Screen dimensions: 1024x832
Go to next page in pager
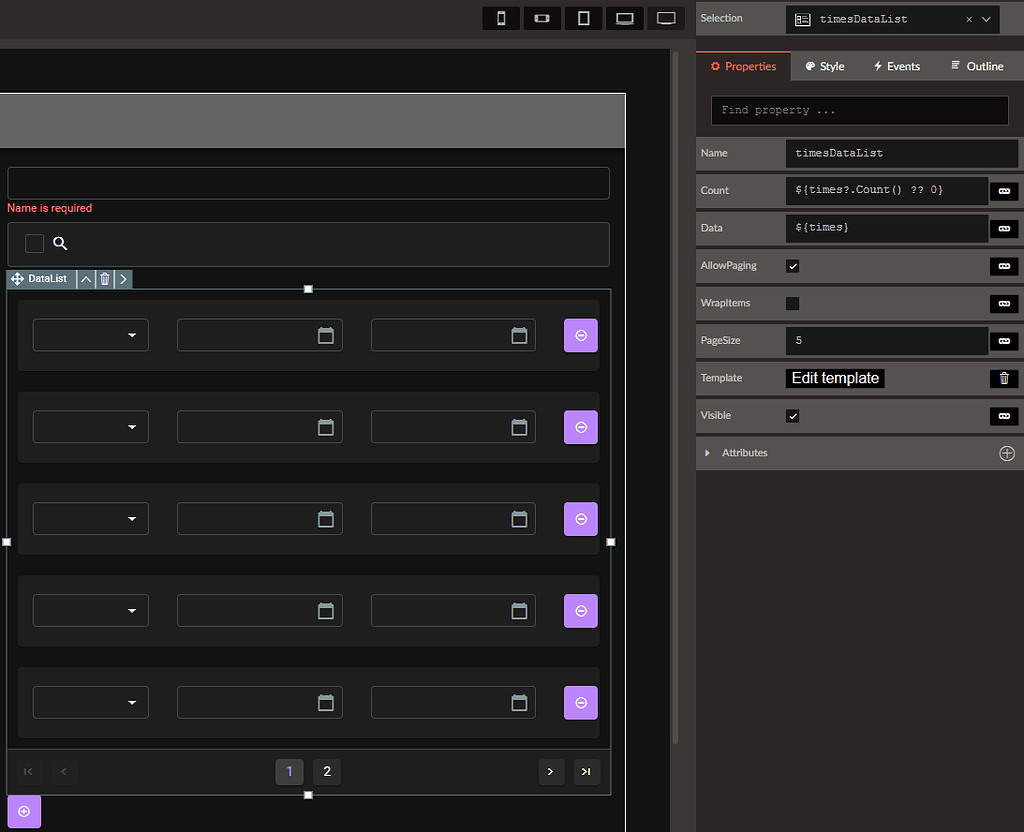(551, 772)
